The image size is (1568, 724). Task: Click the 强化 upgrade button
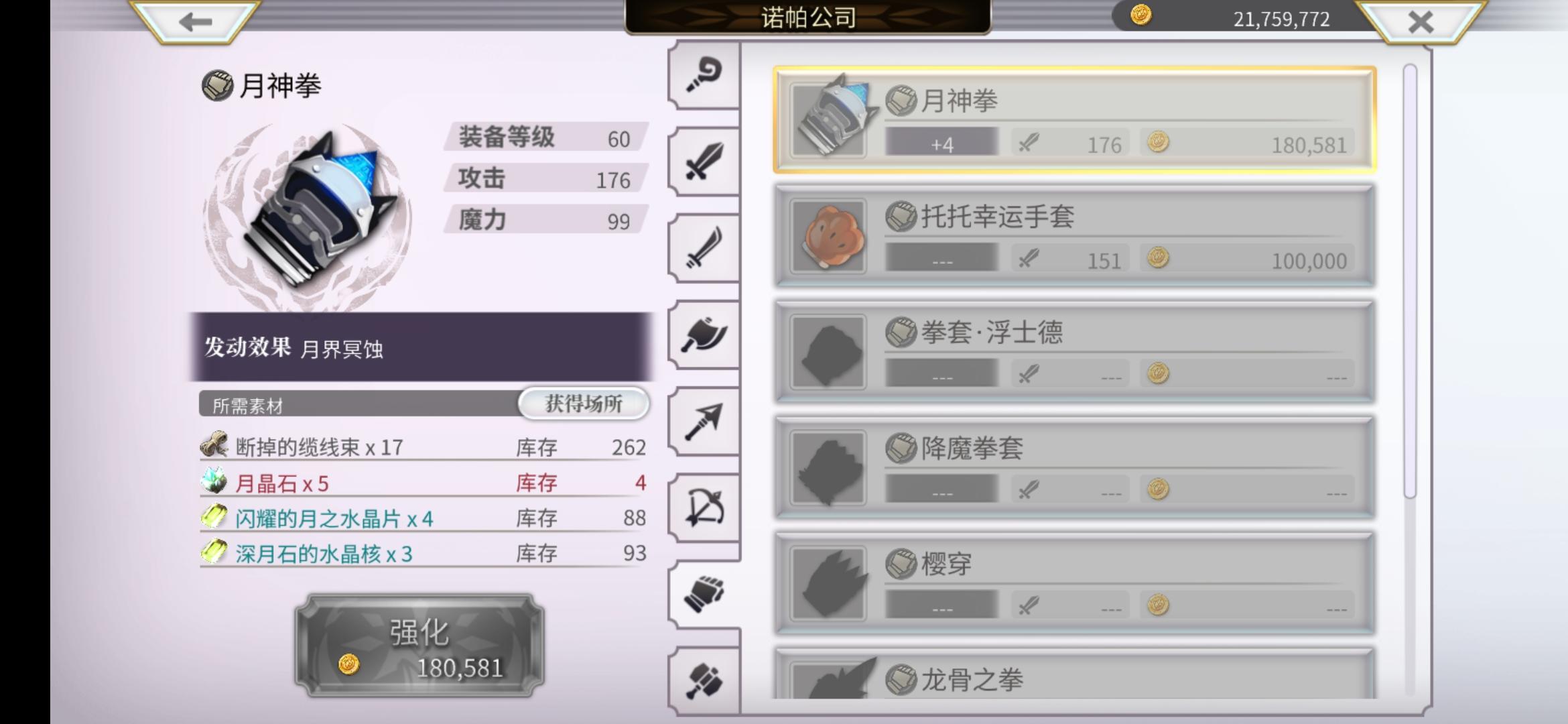(419, 645)
